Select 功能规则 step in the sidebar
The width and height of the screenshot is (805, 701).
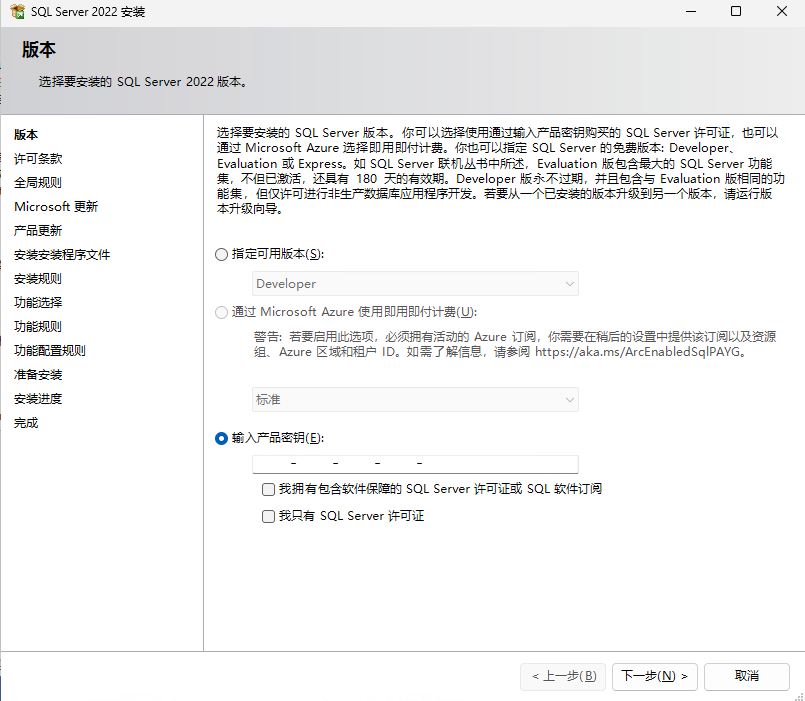pyautogui.click(x=38, y=327)
